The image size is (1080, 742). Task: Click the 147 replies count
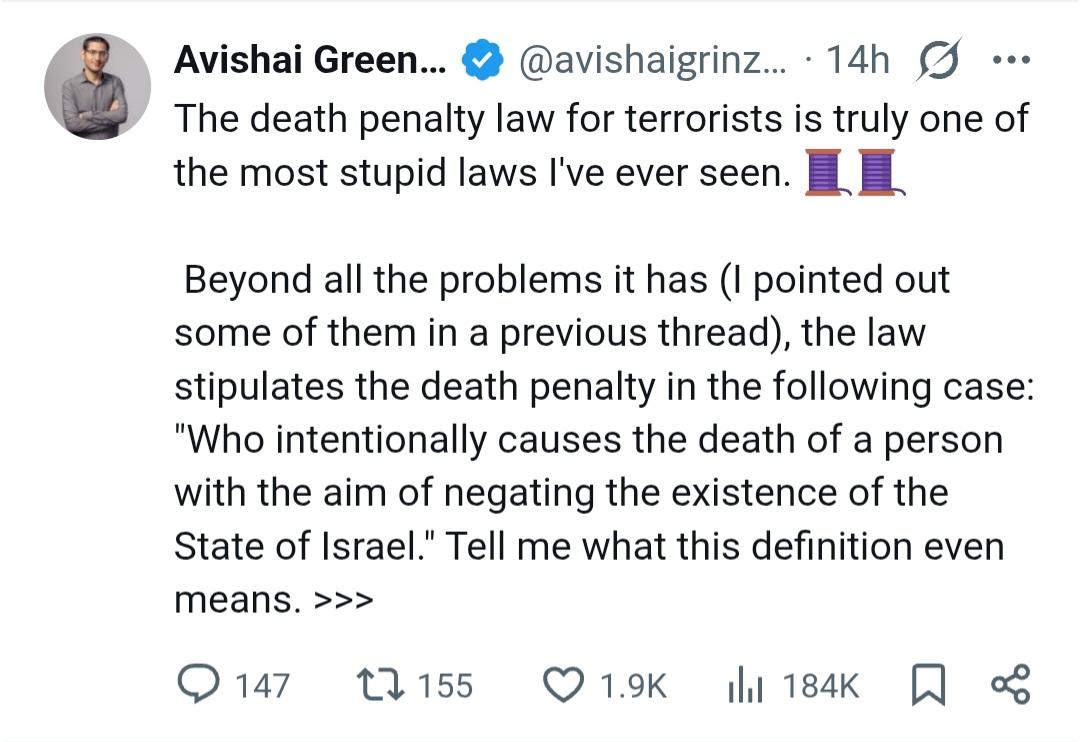coord(261,685)
